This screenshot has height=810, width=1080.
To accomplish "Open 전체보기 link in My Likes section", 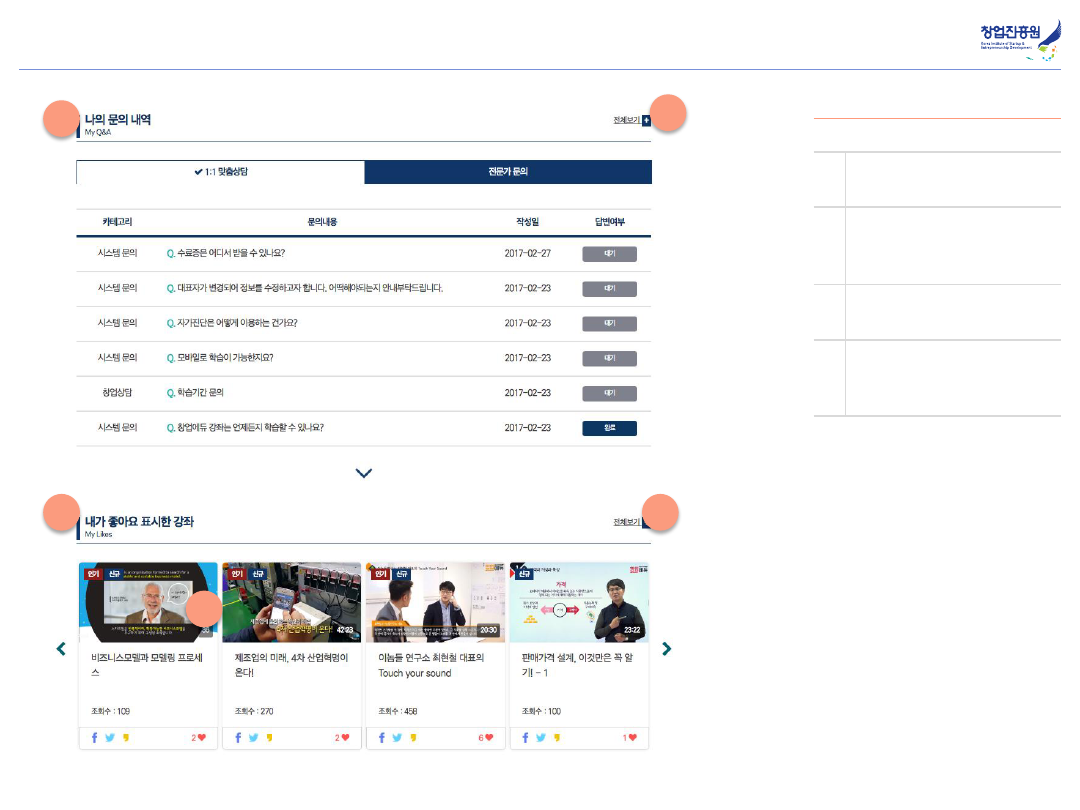I will 627,522.
